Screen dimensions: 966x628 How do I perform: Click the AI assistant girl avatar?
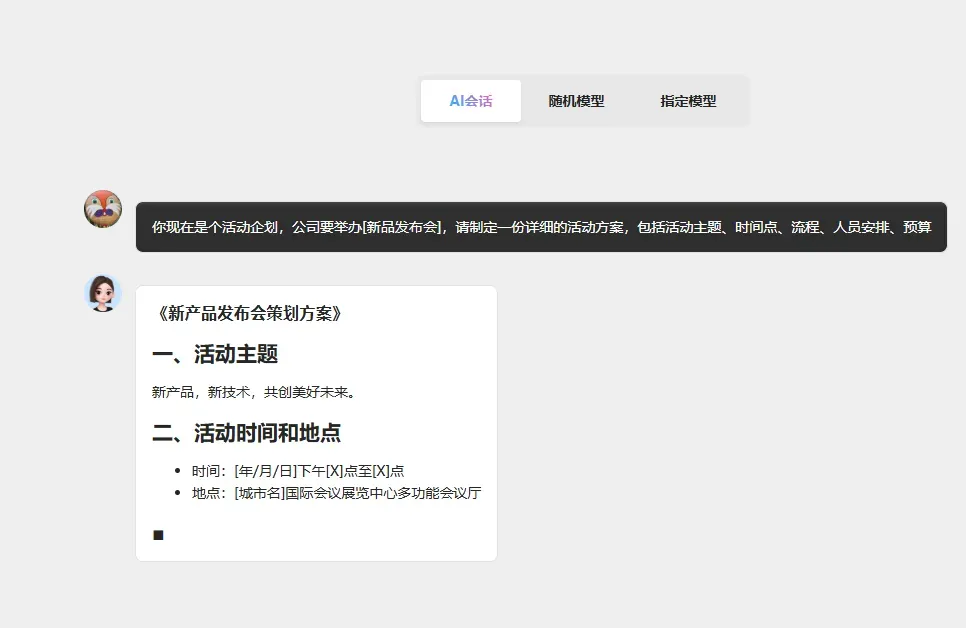[103, 293]
